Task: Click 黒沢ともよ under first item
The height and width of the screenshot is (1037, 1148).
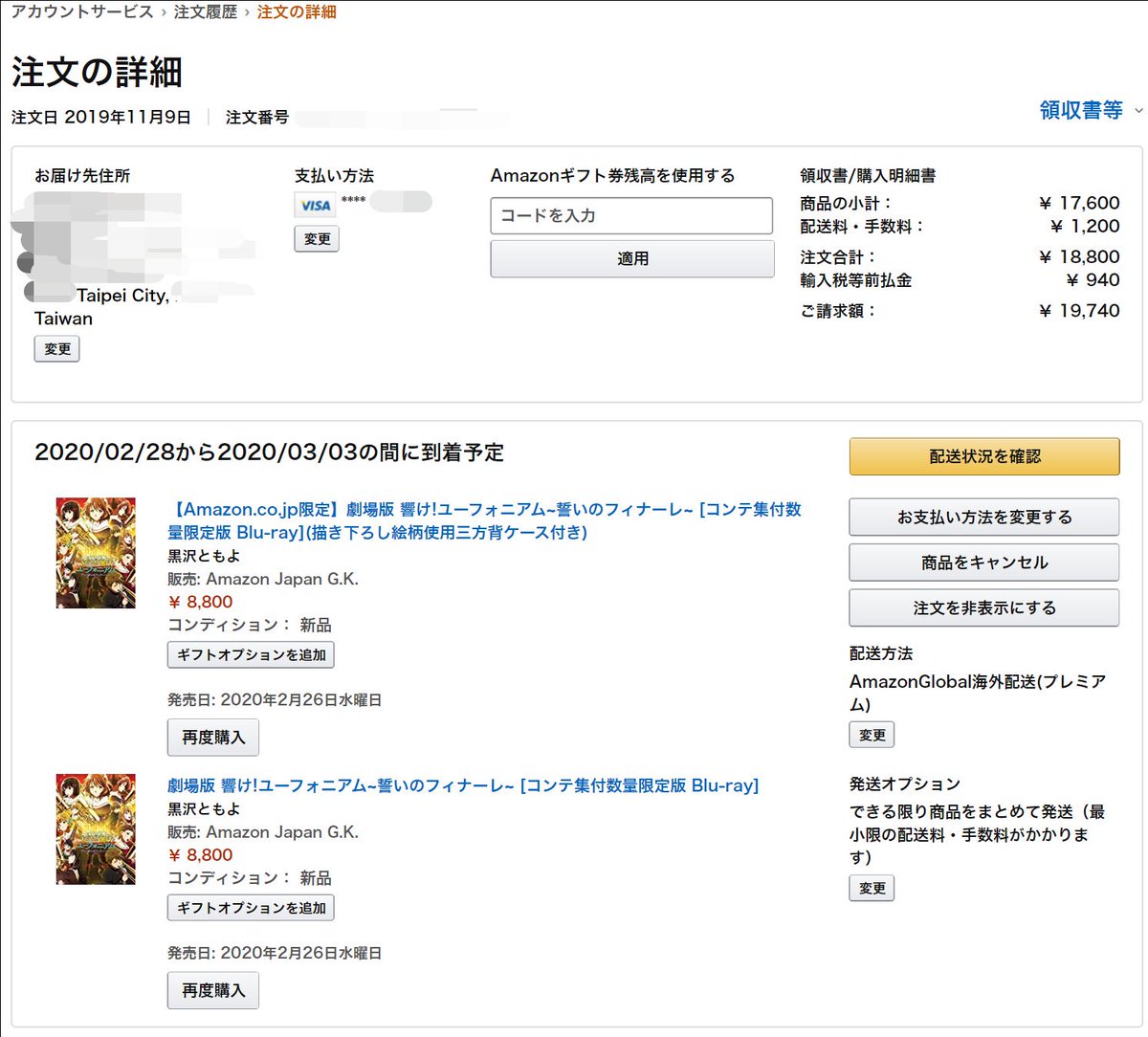Action: tap(204, 556)
